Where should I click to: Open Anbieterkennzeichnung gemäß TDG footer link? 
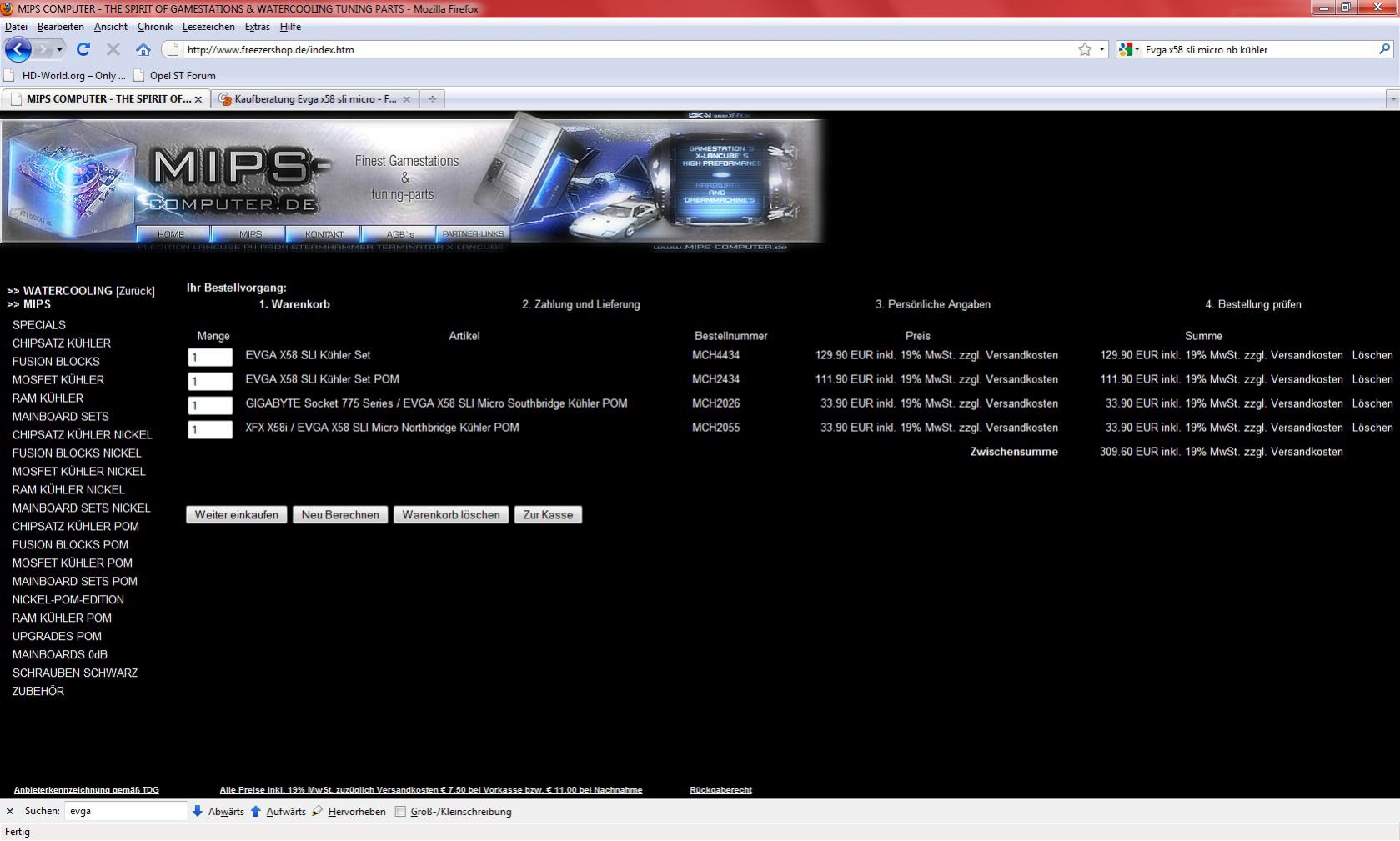87,790
